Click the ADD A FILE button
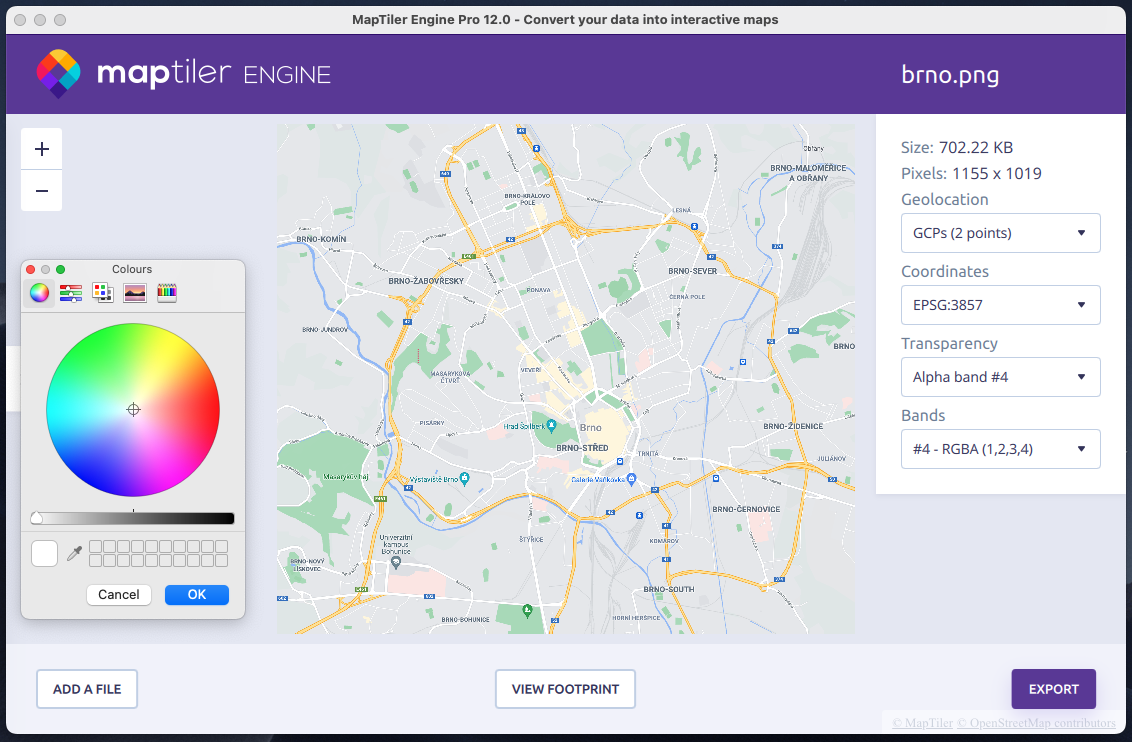 point(87,689)
